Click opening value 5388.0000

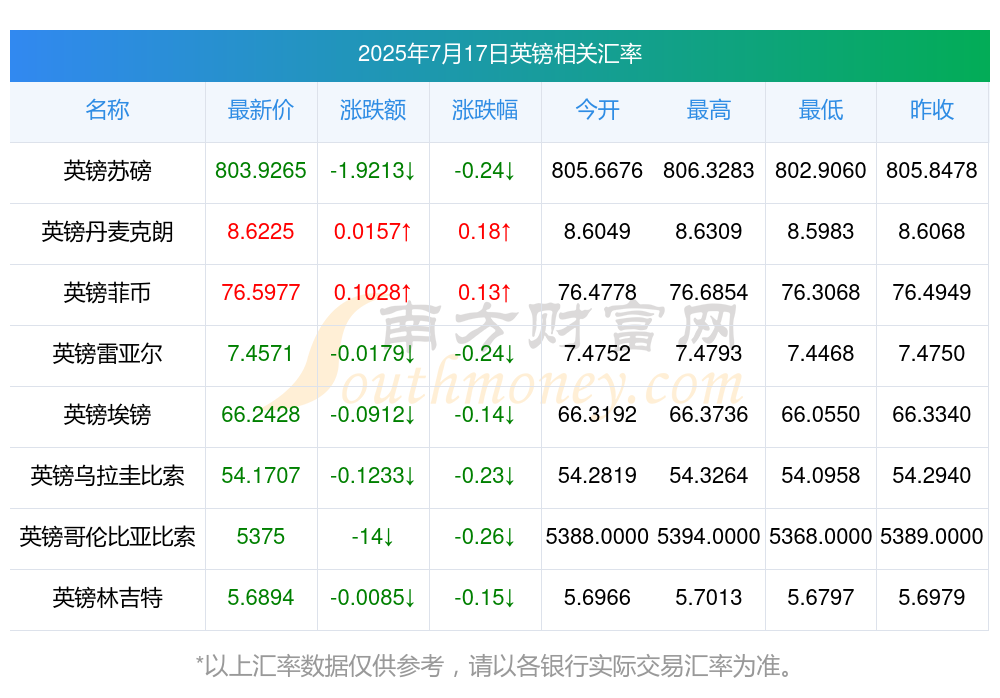tap(597, 537)
